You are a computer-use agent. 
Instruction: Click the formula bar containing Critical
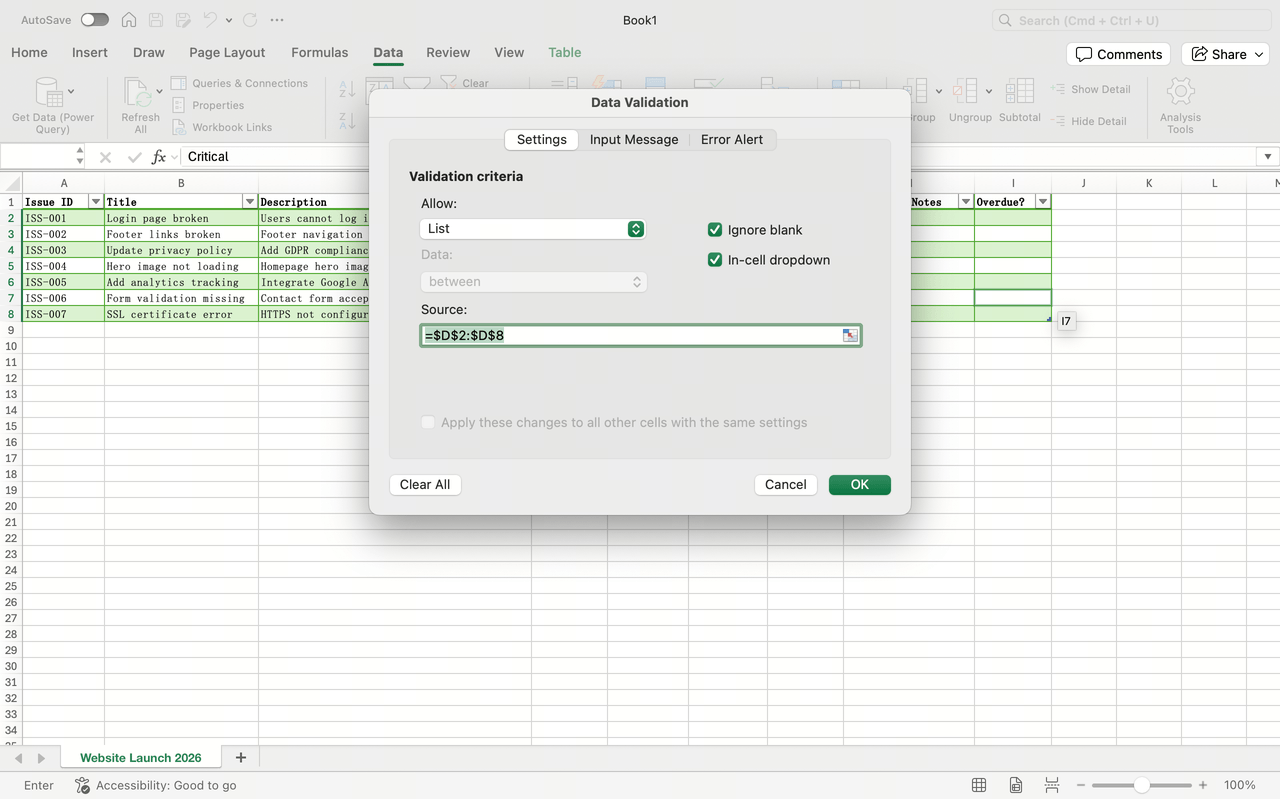[718, 157]
